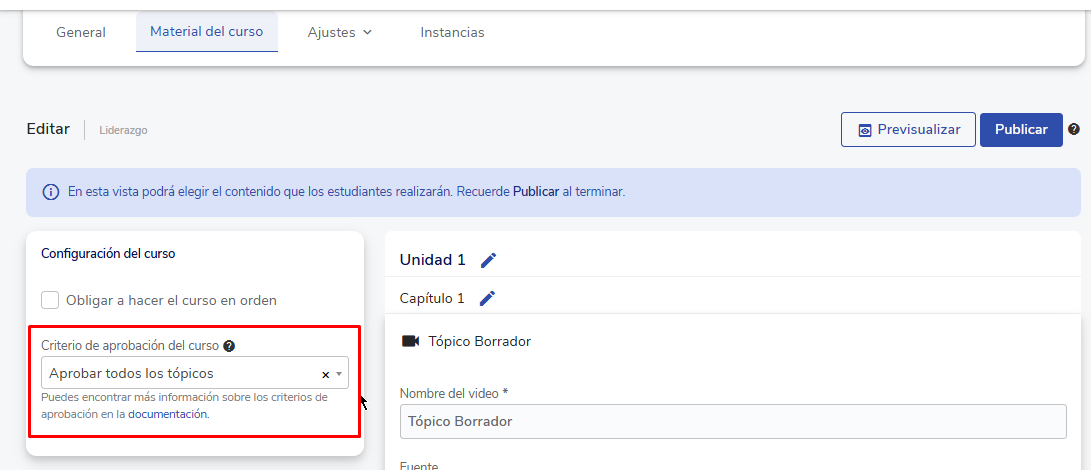Enable Obligar a hacer el curso en orden

point(50,300)
